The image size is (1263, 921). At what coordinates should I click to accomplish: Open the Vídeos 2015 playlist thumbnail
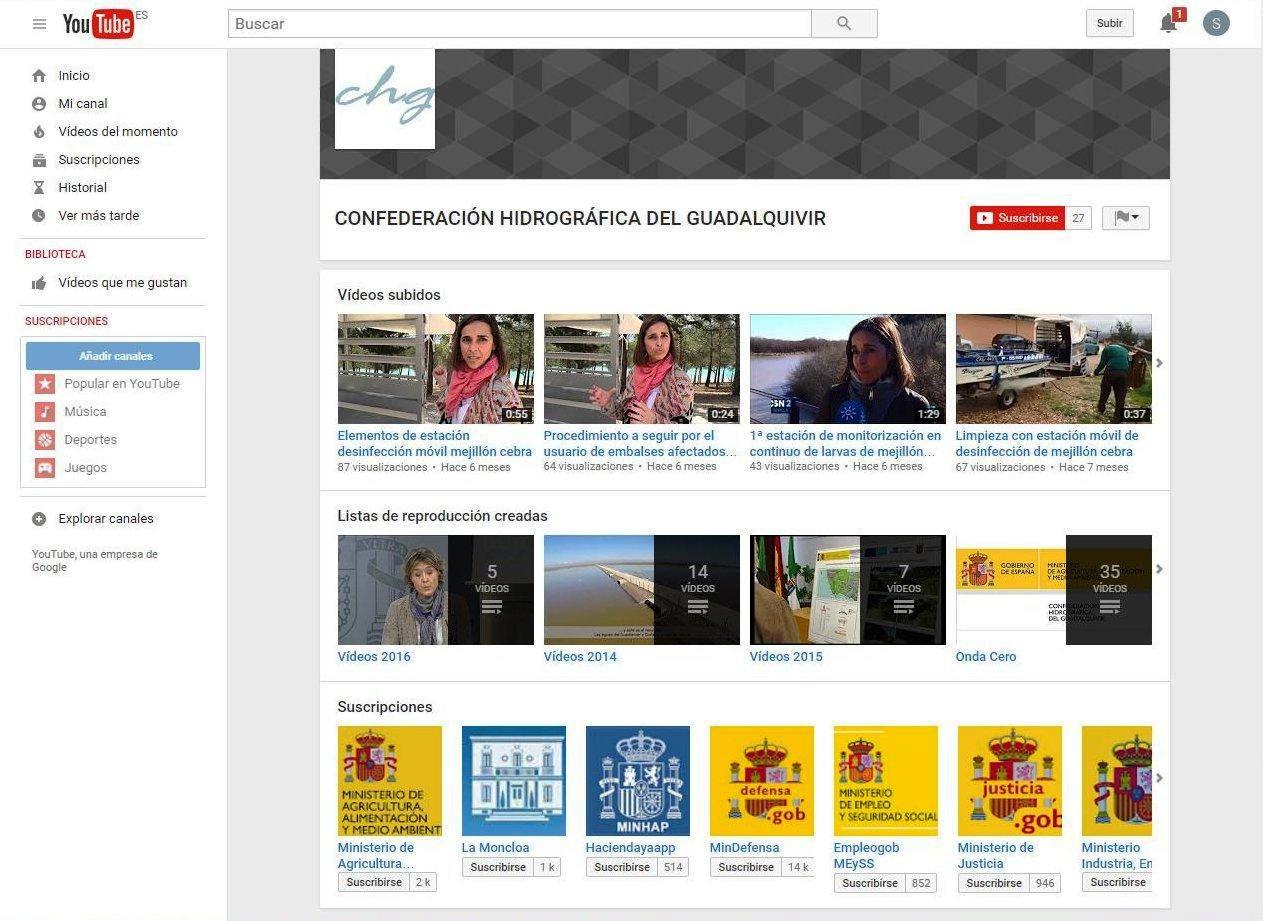848,590
